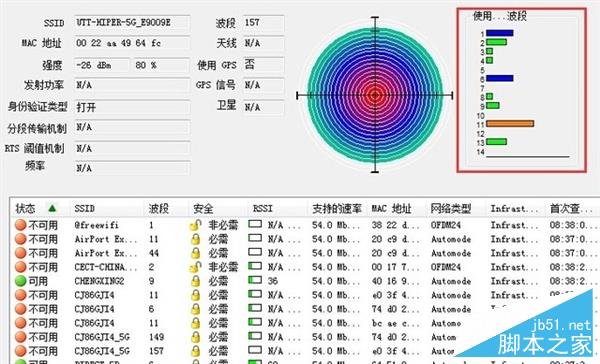Click the blue channel 6 usage bar
600x364 pixels.
(499, 78)
